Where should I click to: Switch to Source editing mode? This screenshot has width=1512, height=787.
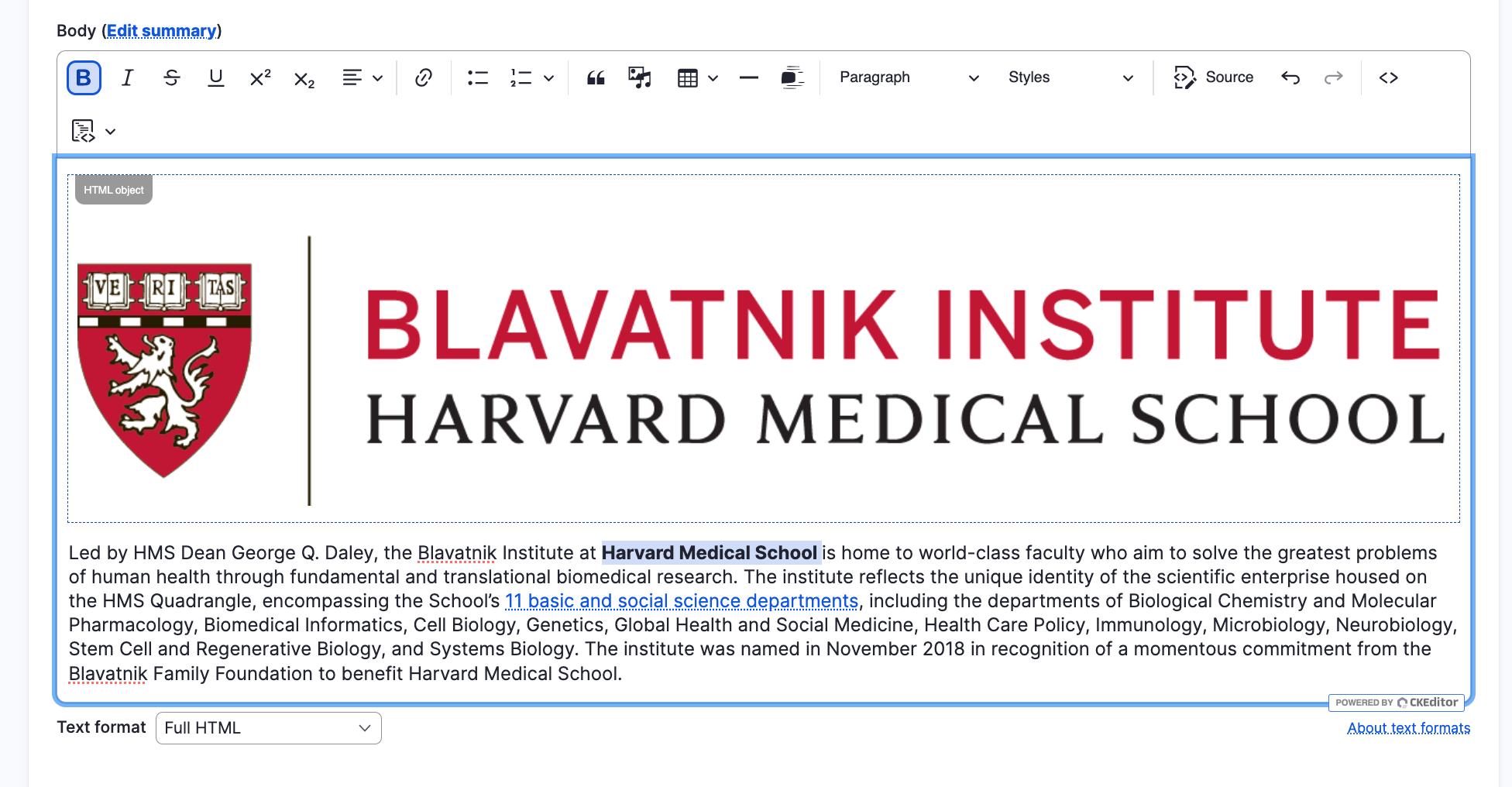coord(1214,77)
